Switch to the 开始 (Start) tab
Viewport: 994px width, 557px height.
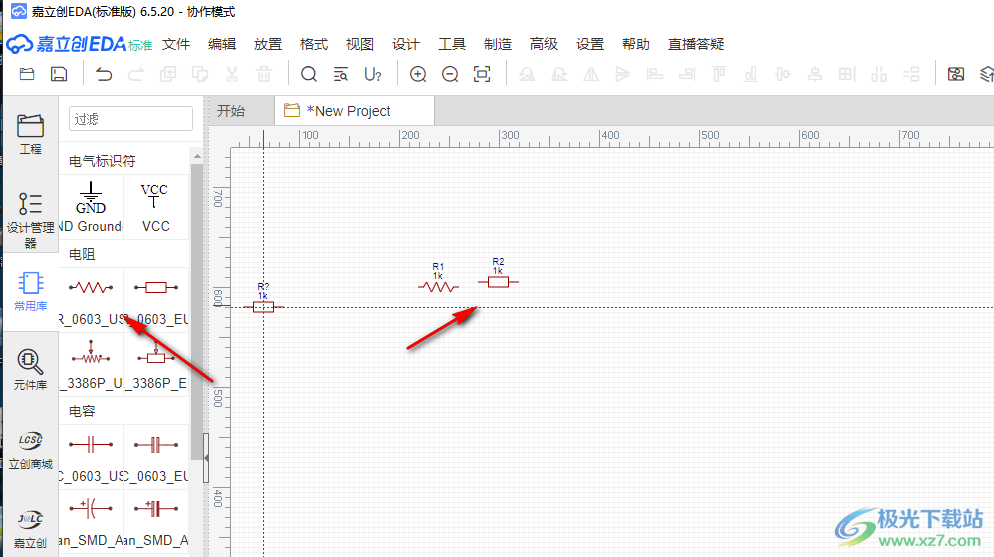click(x=231, y=111)
